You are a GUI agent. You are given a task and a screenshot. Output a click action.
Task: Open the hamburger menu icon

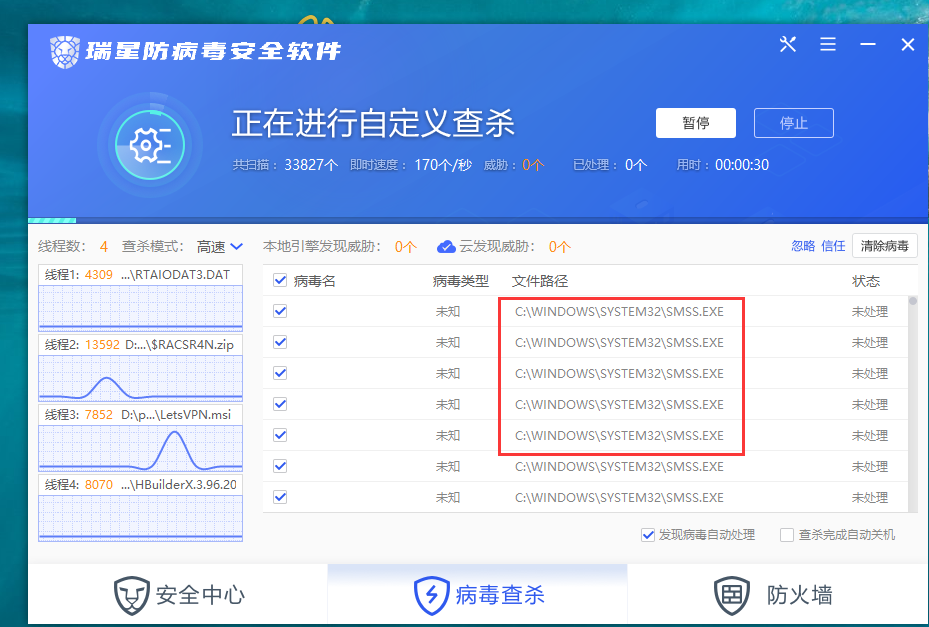pyautogui.click(x=828, y=44)
